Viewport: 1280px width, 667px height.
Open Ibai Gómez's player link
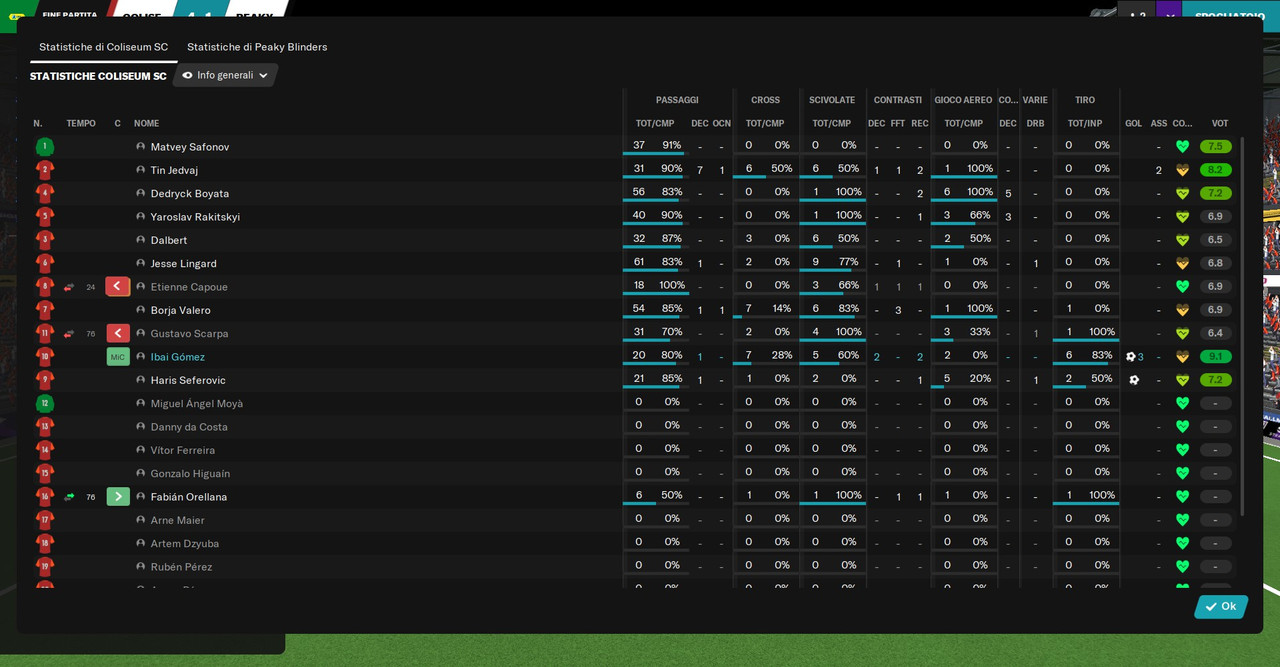[178, 357]
